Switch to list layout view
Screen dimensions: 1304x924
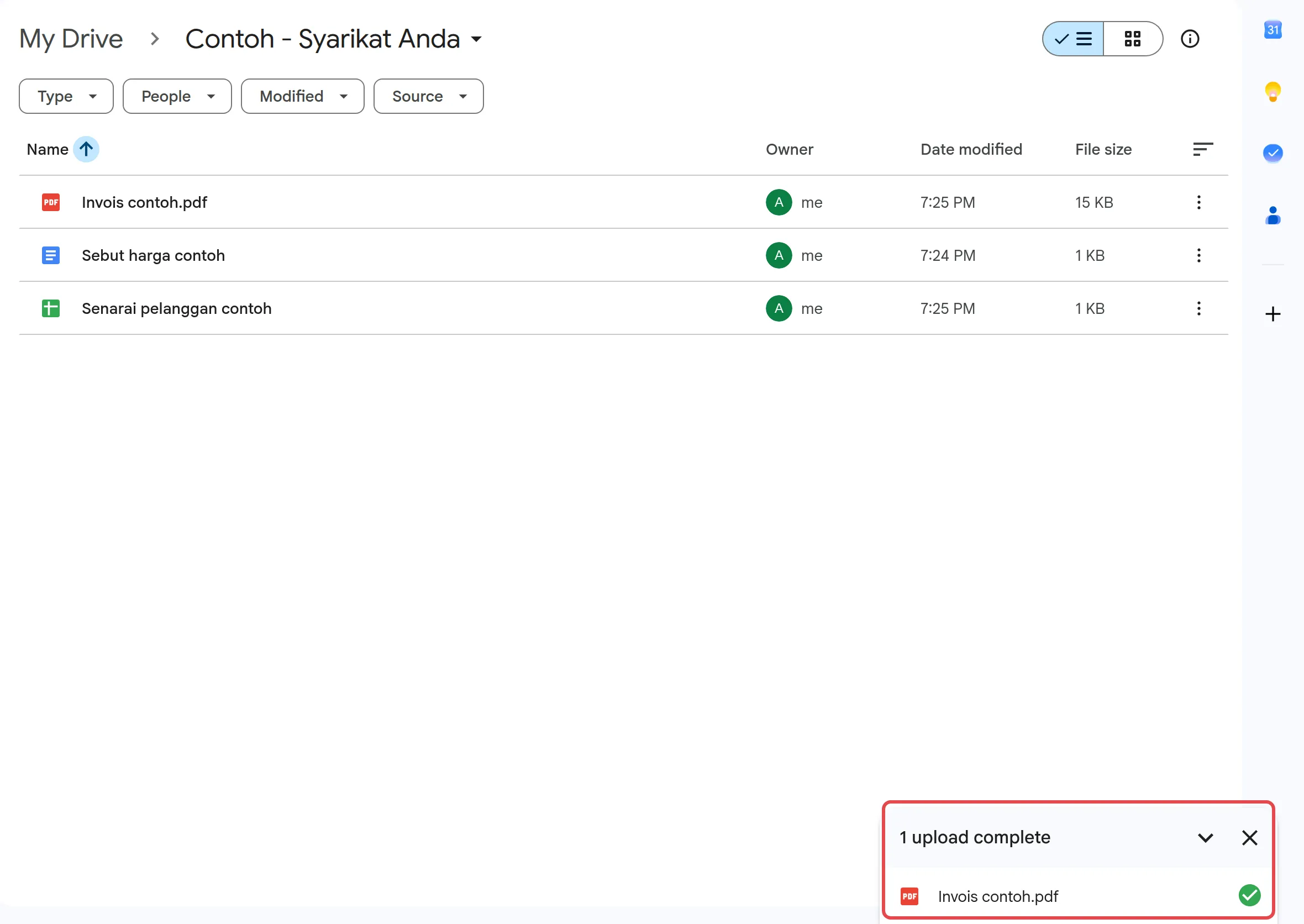1072,39
